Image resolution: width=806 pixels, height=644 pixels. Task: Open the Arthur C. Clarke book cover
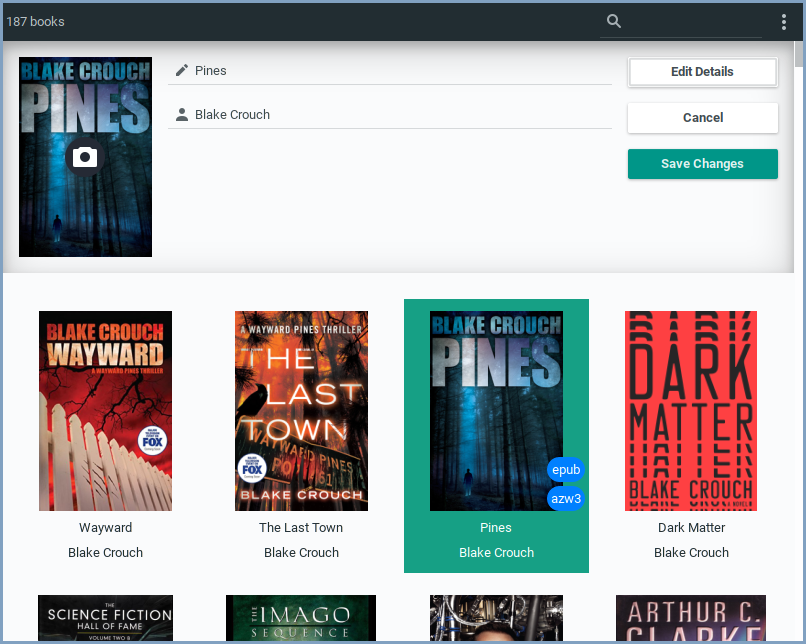pyautogui.click(x=691, y=618)
